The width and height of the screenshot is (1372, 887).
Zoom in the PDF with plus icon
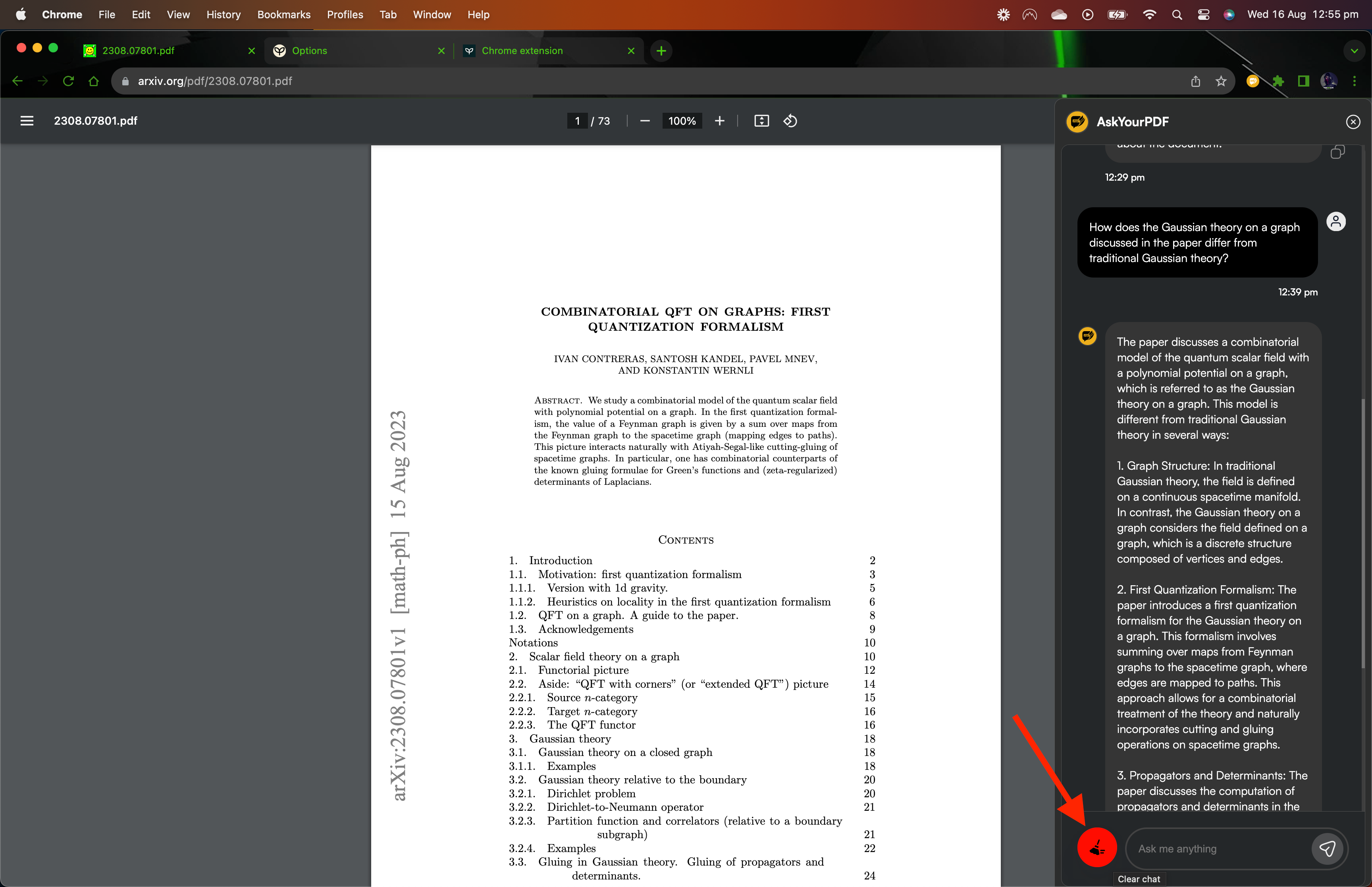[x=719, y=121]
